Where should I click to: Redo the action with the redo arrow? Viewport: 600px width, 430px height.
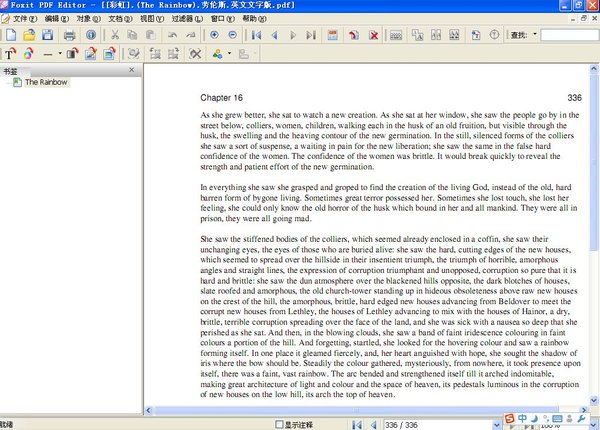tap(191, 35)
